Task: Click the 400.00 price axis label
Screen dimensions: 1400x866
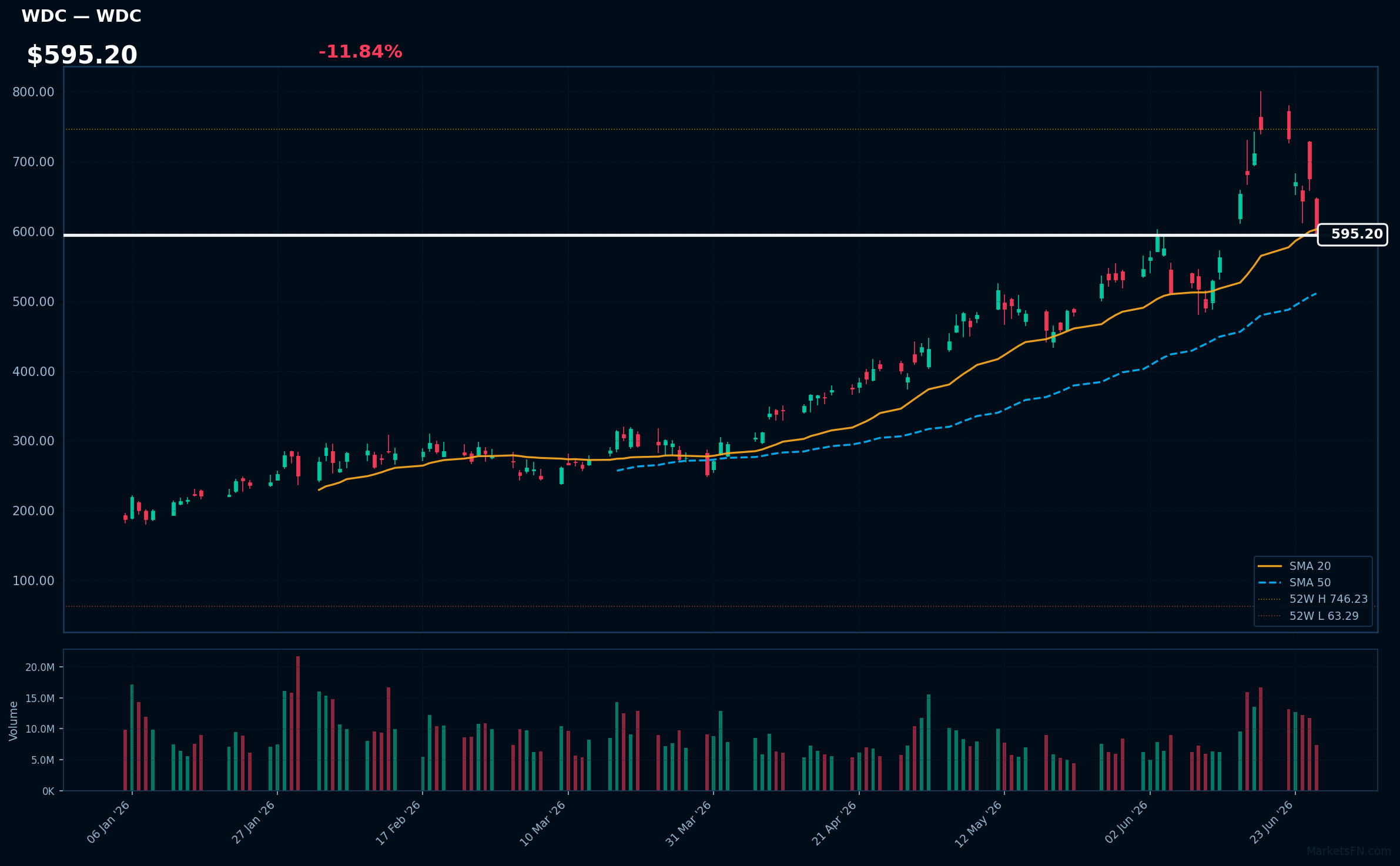Action: (x=34, y=372)
